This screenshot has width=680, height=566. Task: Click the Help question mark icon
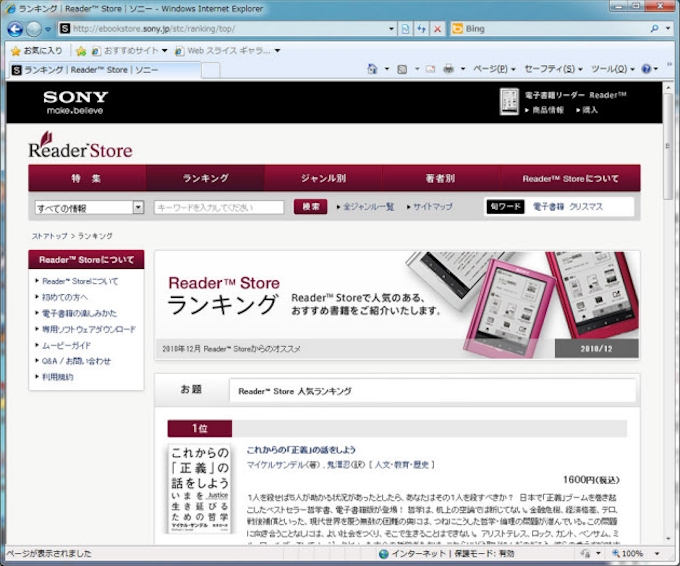647,69
